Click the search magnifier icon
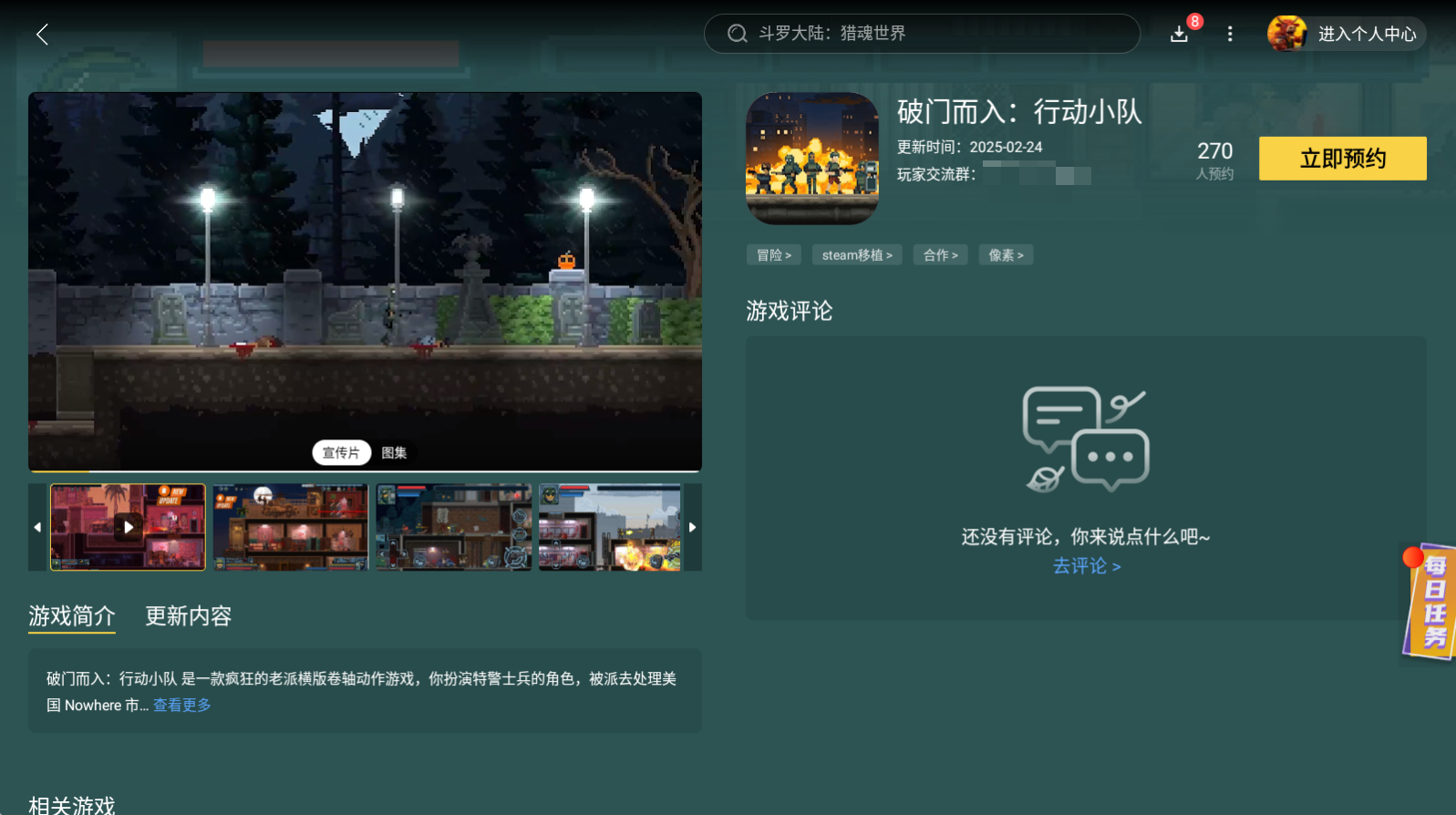Screen dimensions: 1456x815 tap(737, 34)
